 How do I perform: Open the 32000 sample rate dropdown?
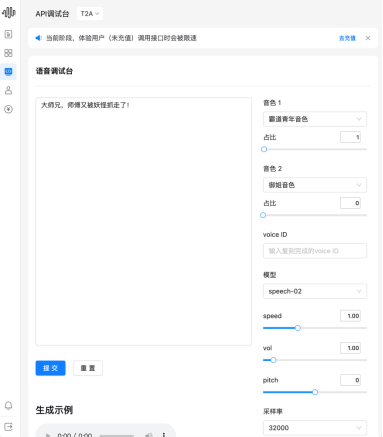click(315, 428)
